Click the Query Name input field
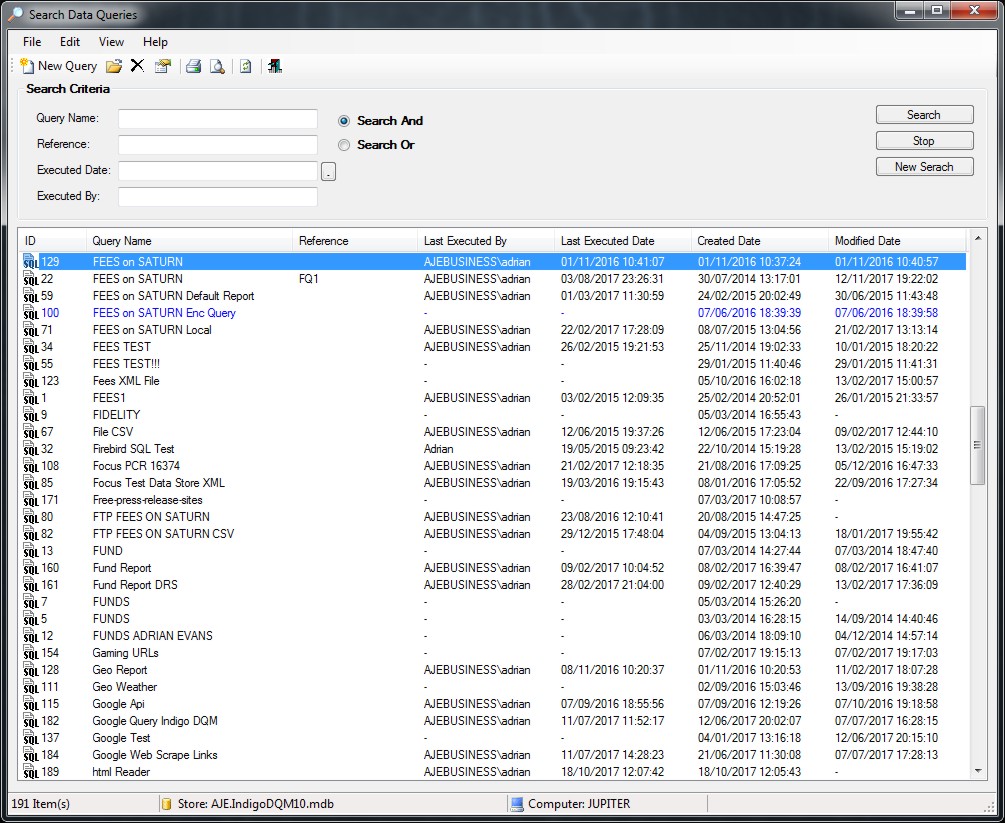Screen dimensions: 1005x823 click(217, 119)
